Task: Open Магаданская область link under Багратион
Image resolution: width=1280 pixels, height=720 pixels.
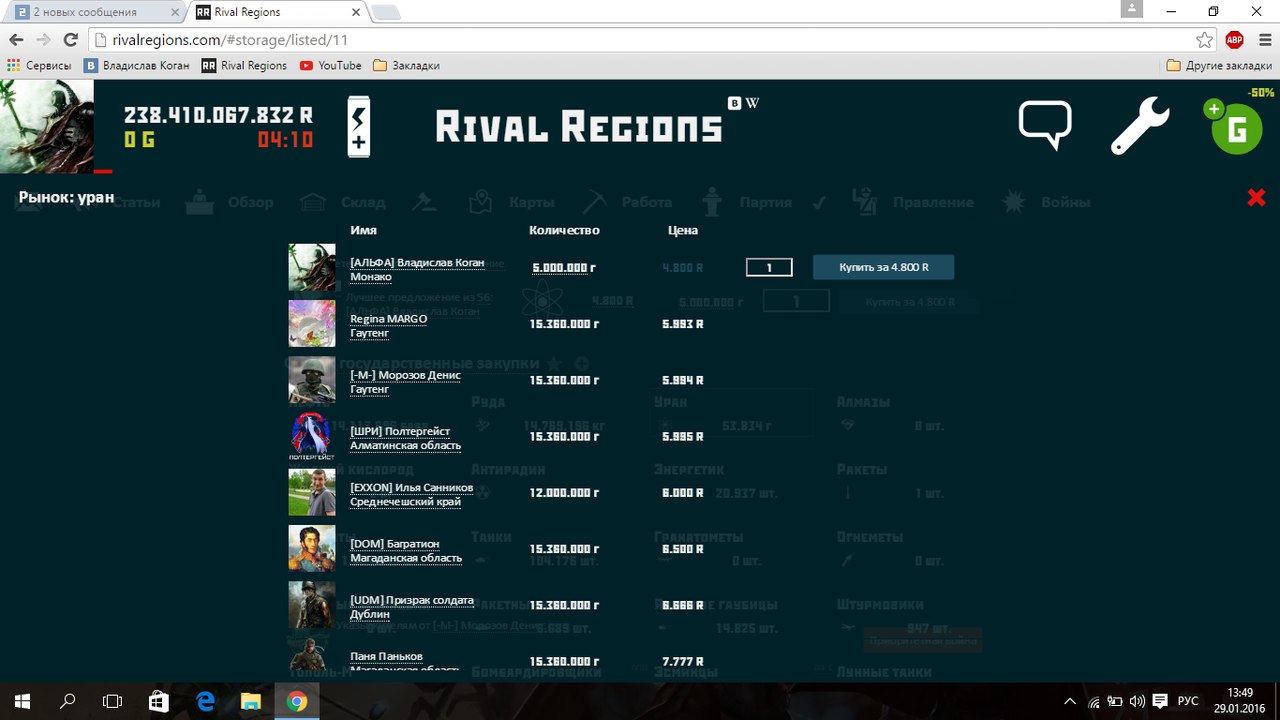Action: click(x=406, y=558)
